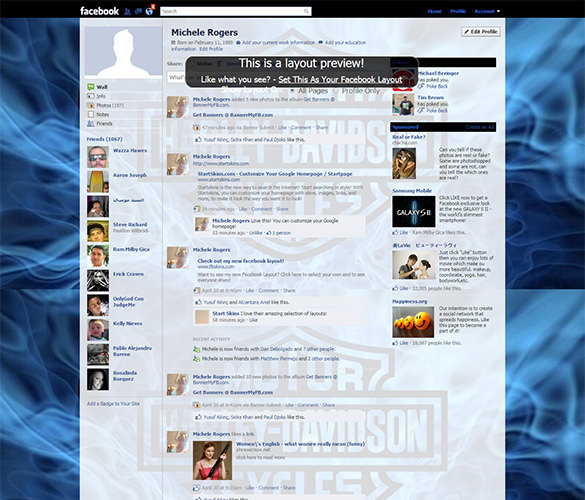Go to Home in top navigation
The width and height of the screenshot is (585, 500).
435,11
